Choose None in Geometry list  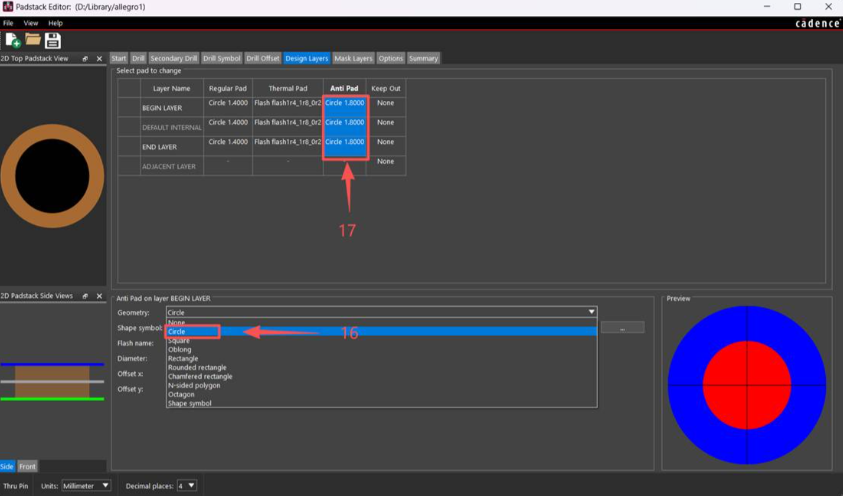(x=381, y=322)
